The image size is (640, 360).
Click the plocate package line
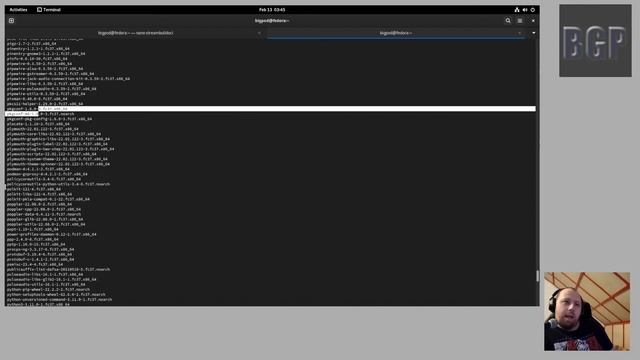(38, 124)
